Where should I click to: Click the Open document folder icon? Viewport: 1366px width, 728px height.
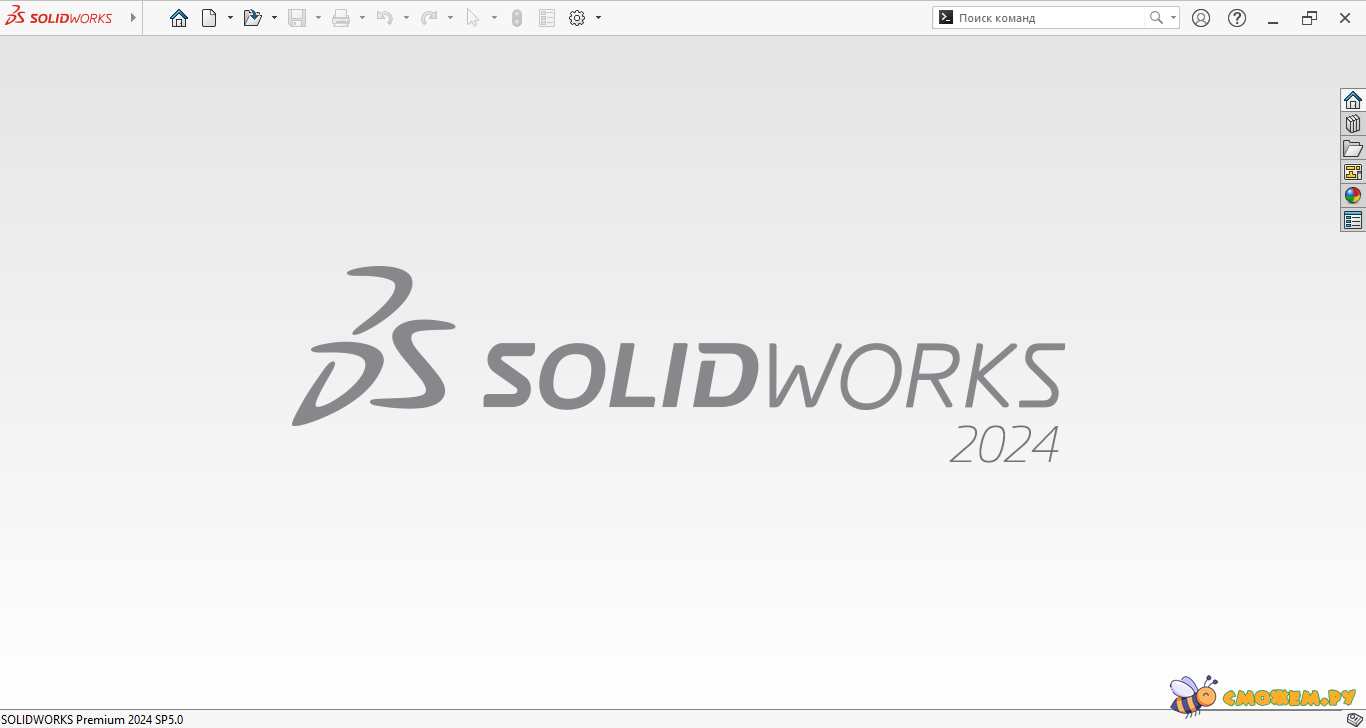(x=252, y=18)
